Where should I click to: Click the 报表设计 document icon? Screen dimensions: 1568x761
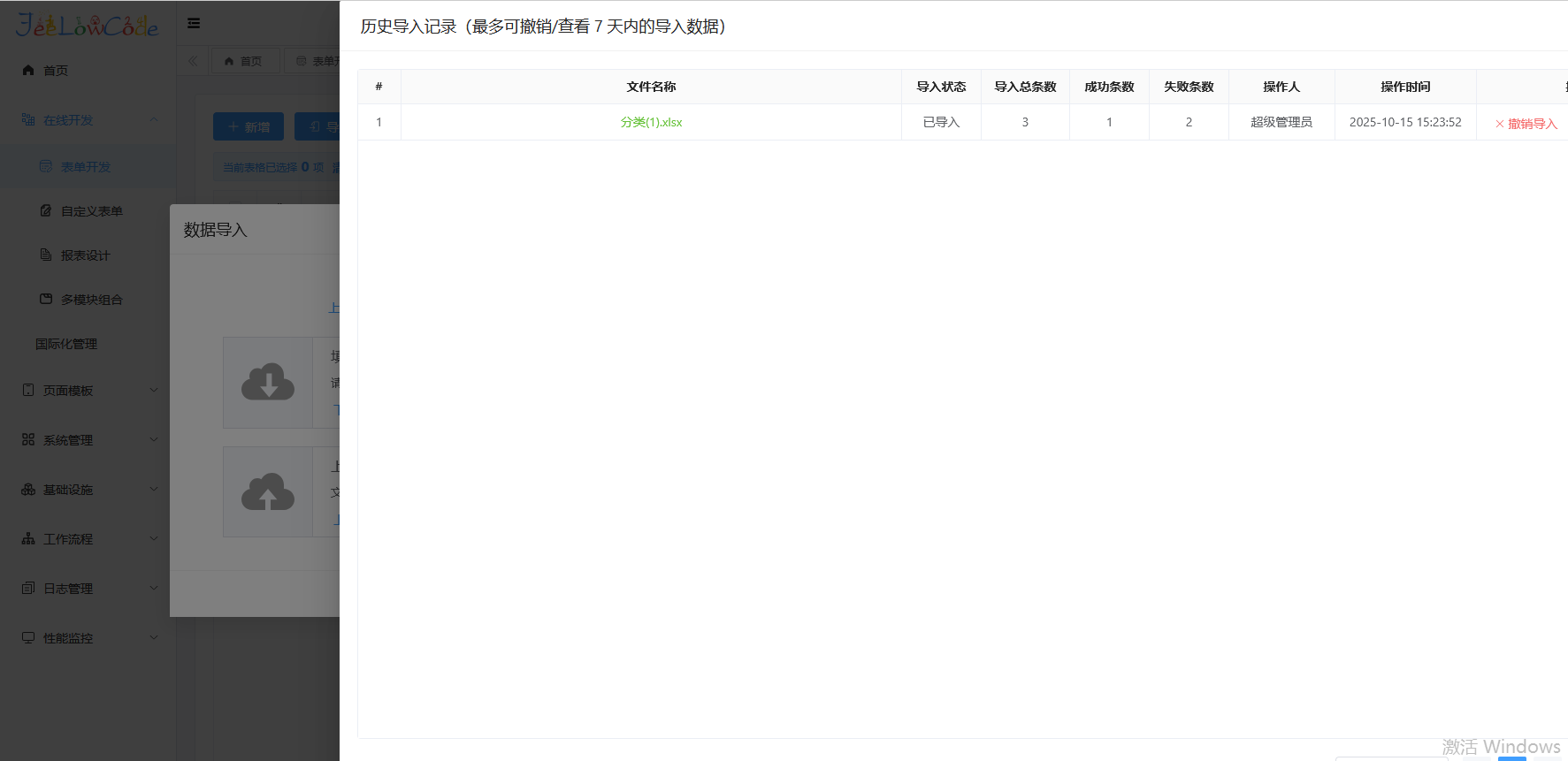(x=46, y=255)
